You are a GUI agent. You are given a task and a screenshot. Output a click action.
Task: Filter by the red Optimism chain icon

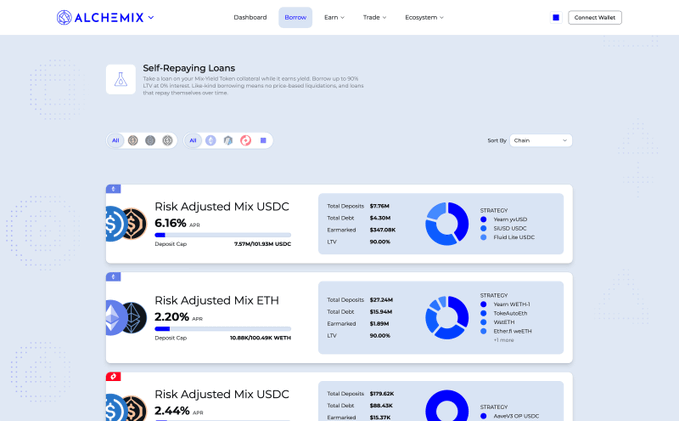(246, 140)
